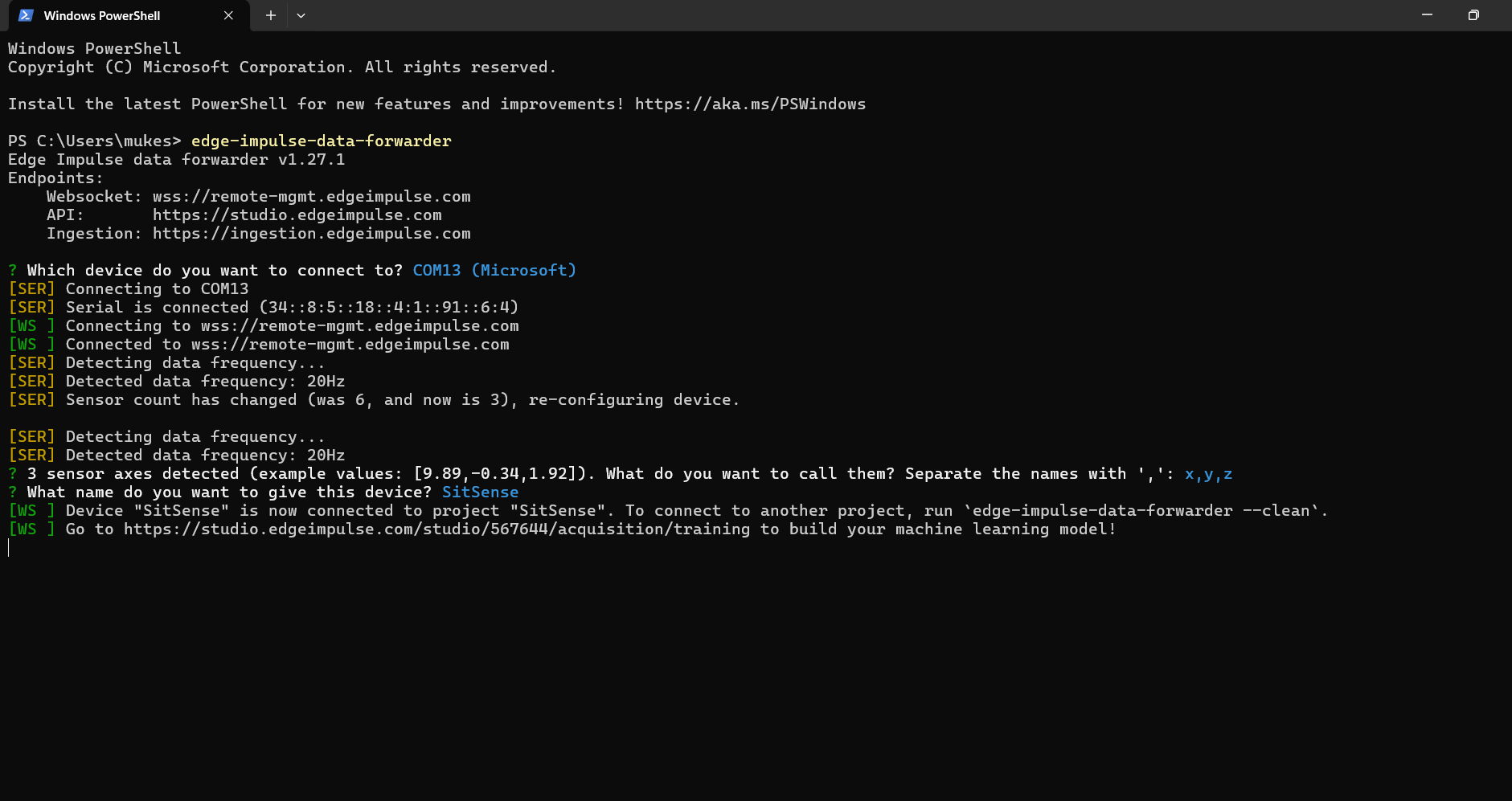The height and width of the screenshot is (801, 1512).
Task: Click the PS C:\Users\mukes> prompt
Action: [95, 141]
